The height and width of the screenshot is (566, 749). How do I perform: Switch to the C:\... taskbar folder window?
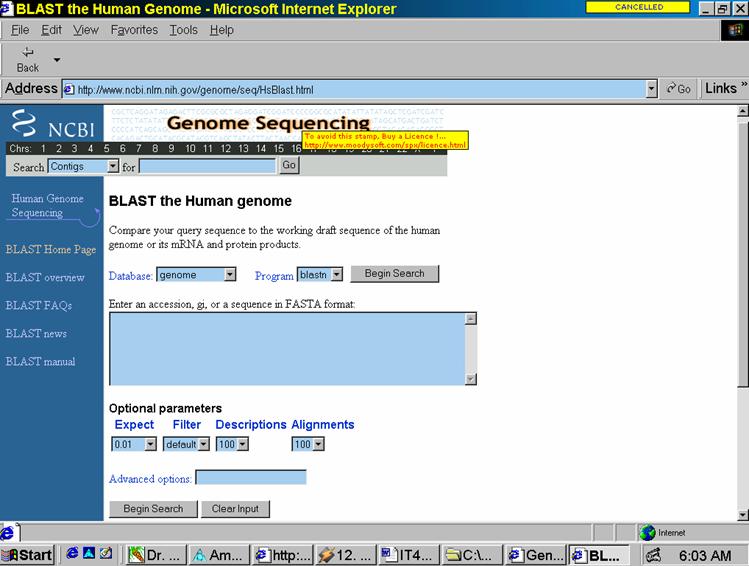[471, 555]
